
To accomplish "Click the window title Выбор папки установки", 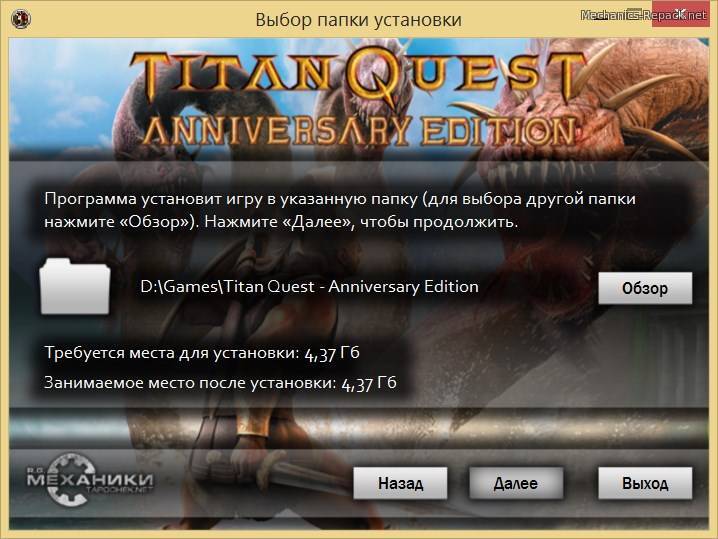I will click(358, 20).
